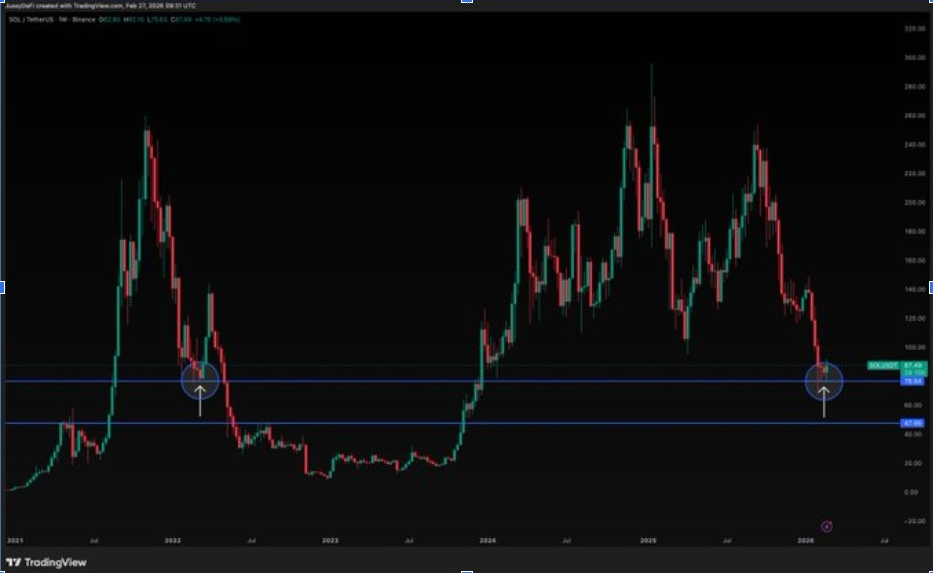Click the -20.00 price axis label
Image resolution: width=933 pixels, height=573 pixels.
(x=915, y=521)
